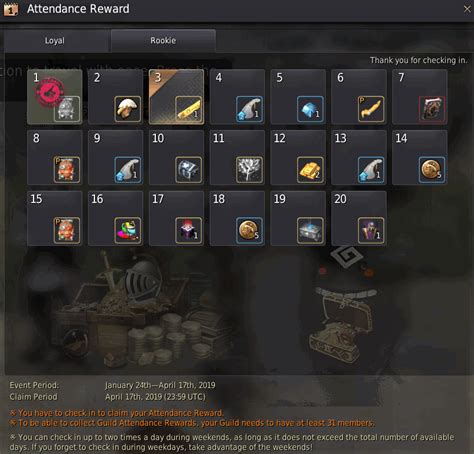Select the day 10 silver chest reward

click(188, 170)
